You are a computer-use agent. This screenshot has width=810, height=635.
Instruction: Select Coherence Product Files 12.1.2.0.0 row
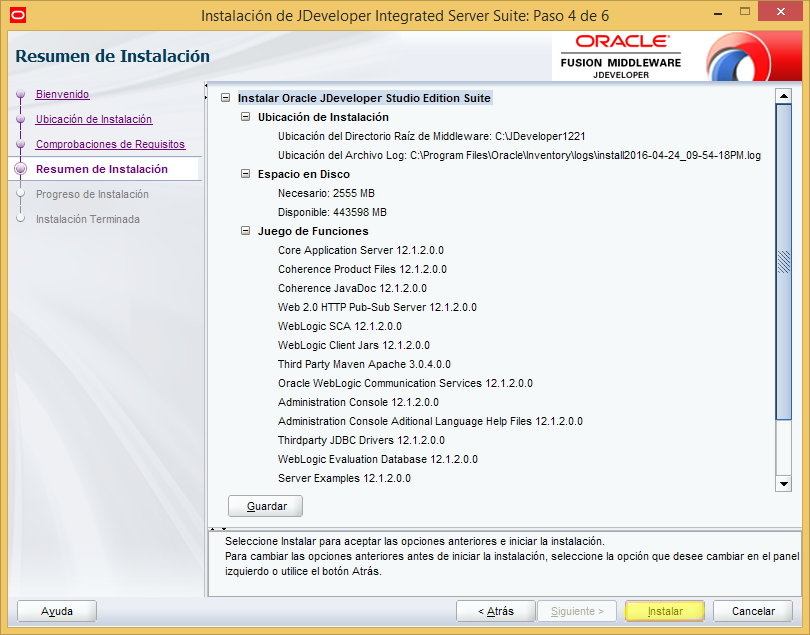[362, 269]
